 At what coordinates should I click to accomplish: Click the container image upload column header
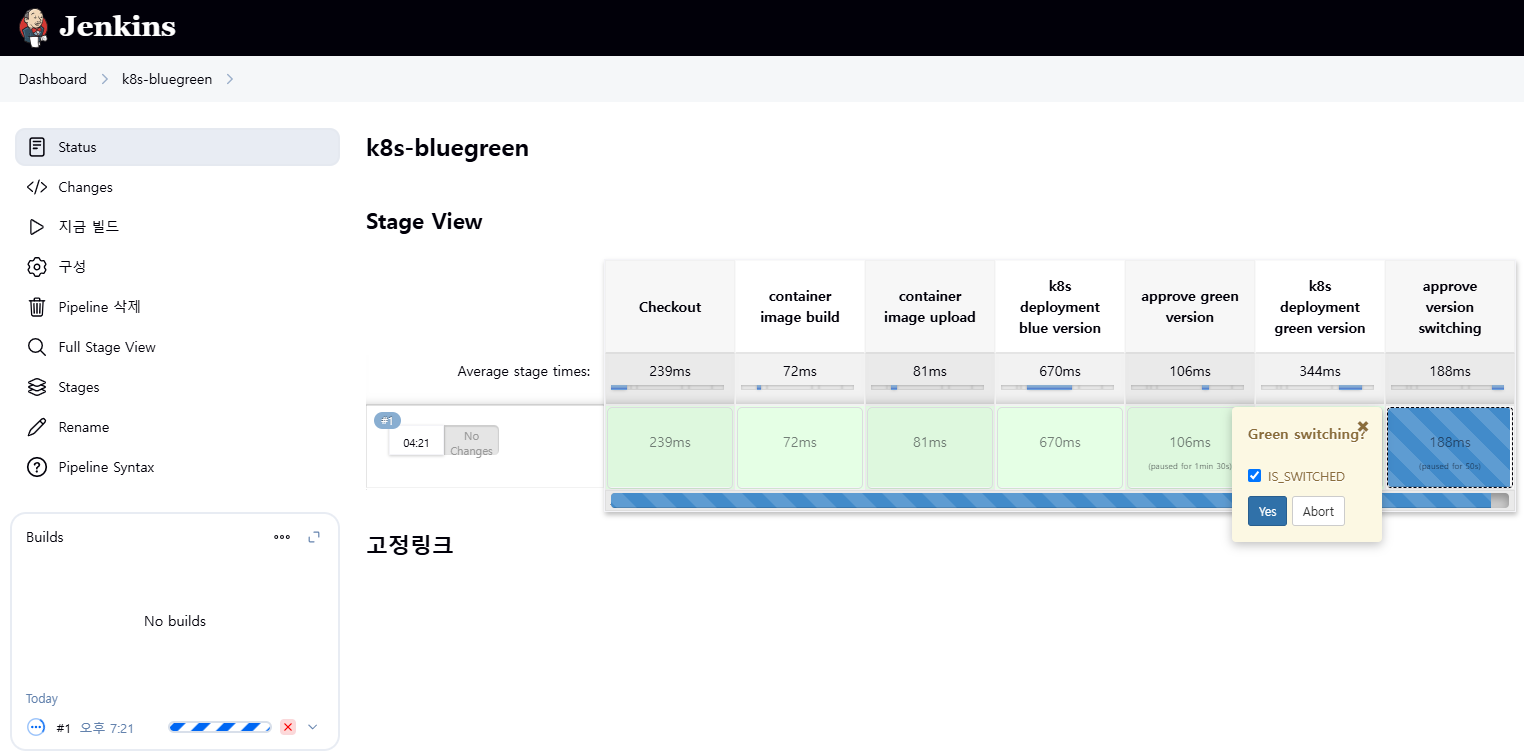pos(930,307)
